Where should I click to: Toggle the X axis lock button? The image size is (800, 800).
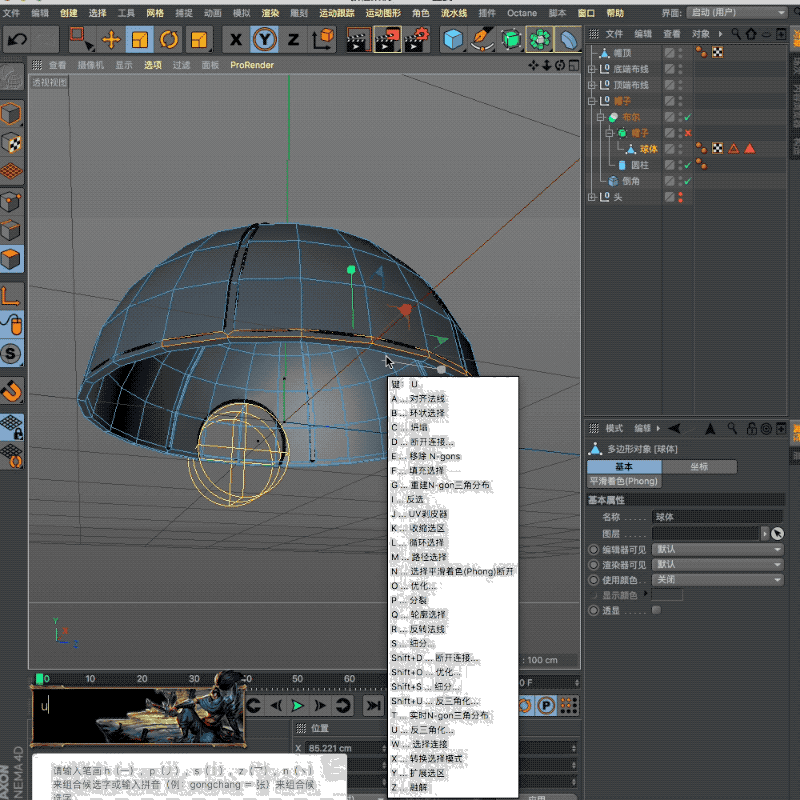pyautogui.click(x=236, y=40)
